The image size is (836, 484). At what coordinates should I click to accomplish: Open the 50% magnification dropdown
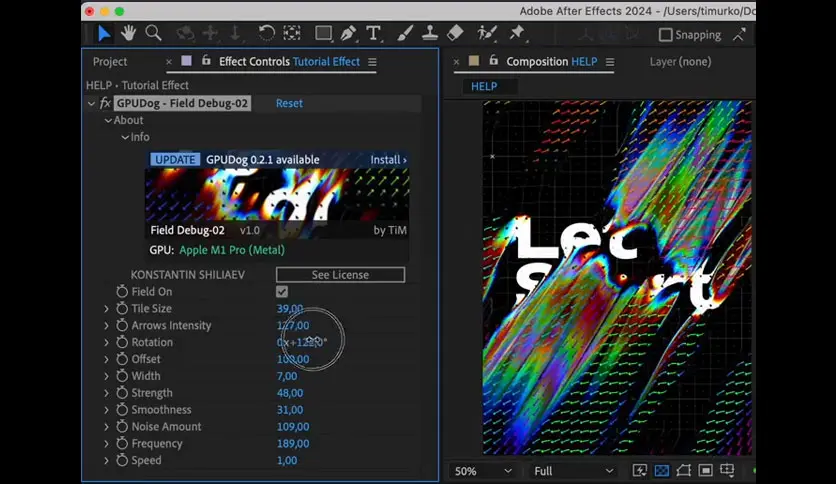coord(483,471)
